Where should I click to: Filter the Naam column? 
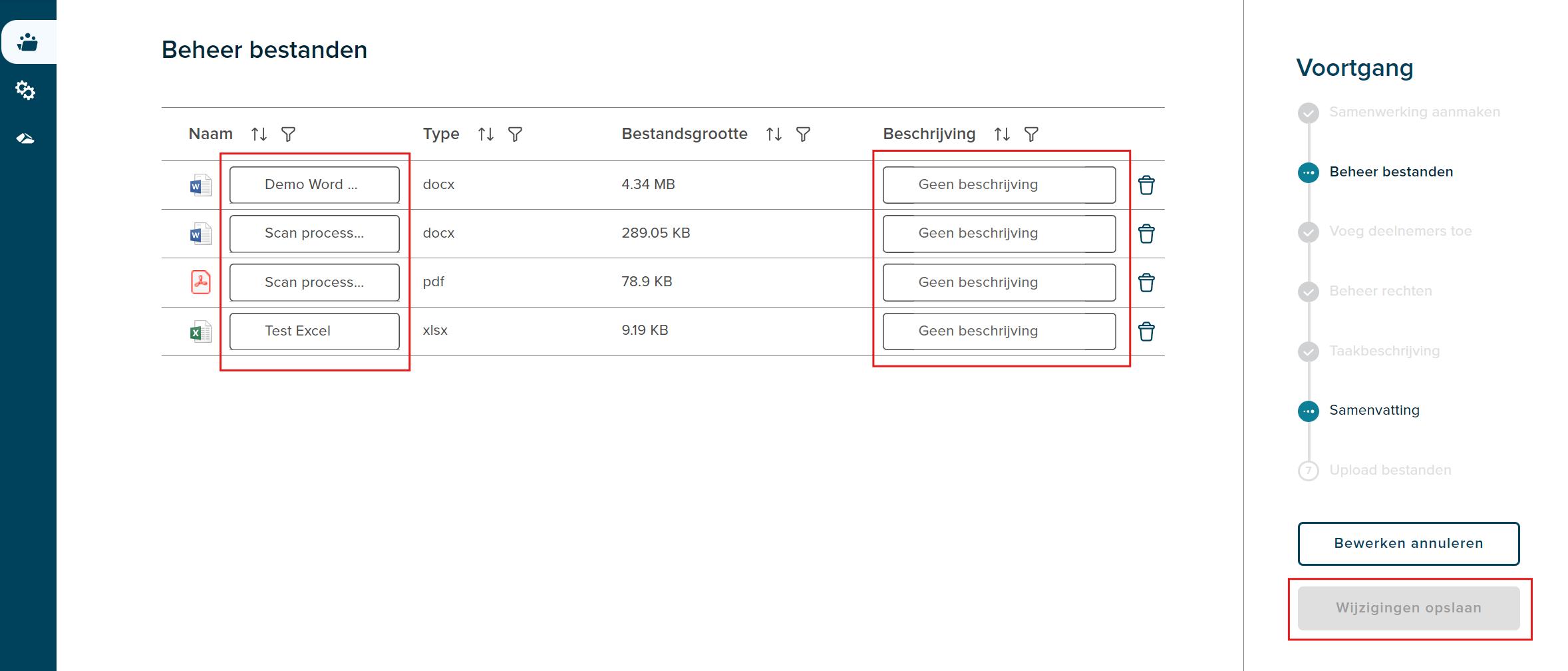tap(288, 134)
